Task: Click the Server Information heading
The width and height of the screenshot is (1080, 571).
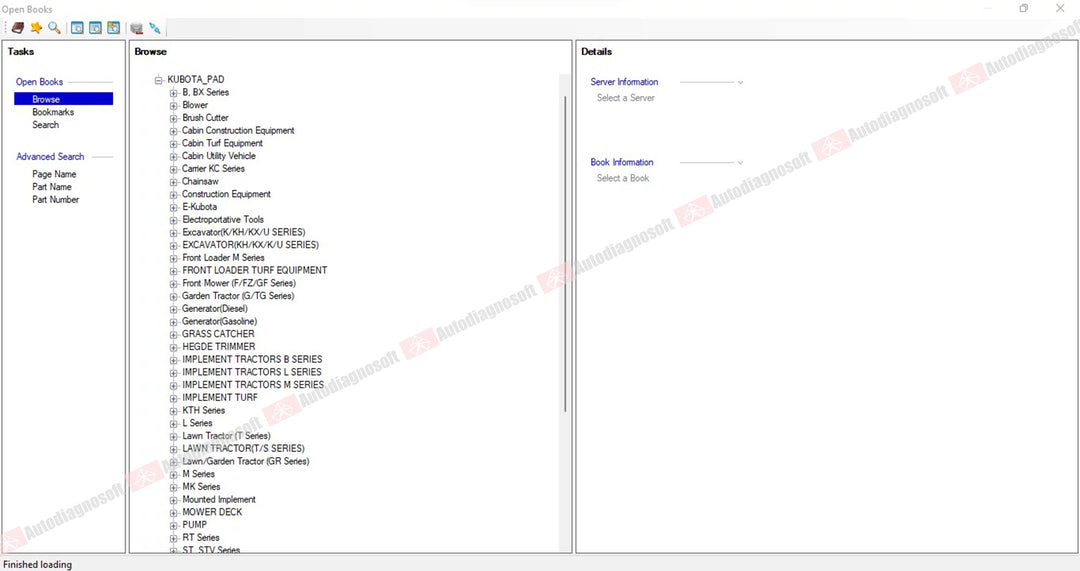Action: click(624, 82)
